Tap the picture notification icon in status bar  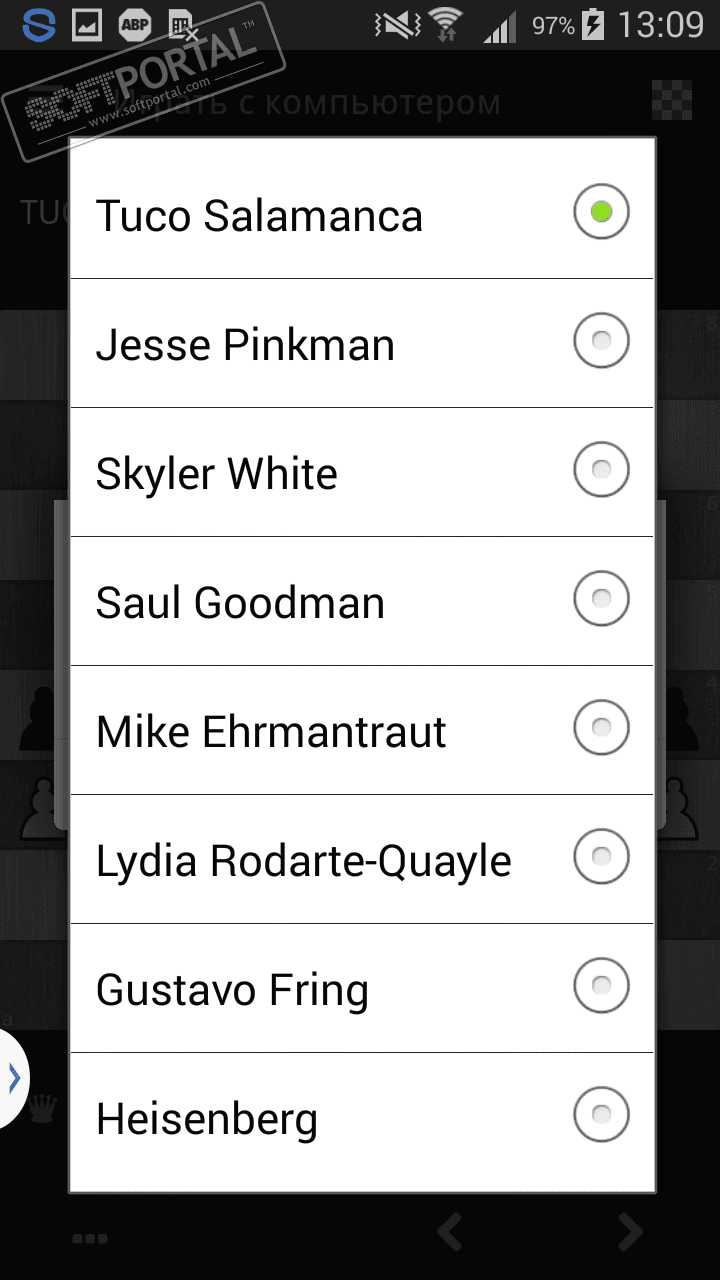click(88, 24)
